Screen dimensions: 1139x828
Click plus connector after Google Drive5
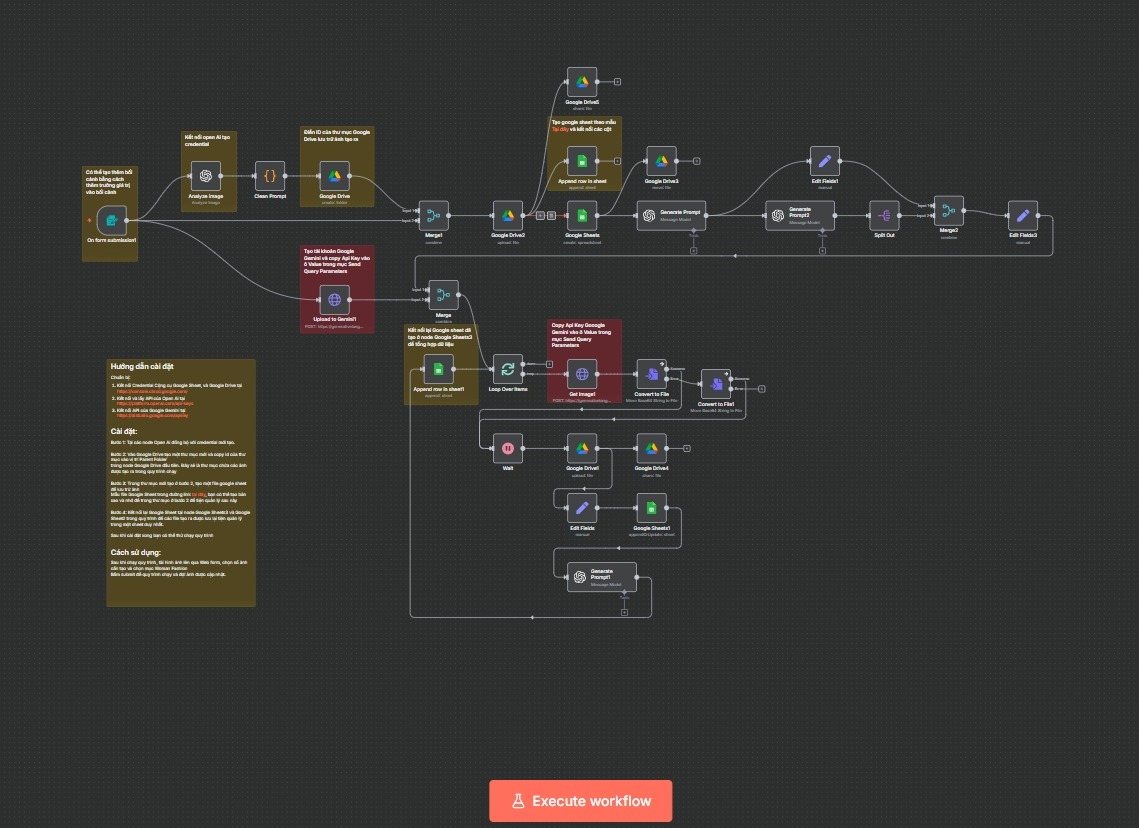(617, 82)
